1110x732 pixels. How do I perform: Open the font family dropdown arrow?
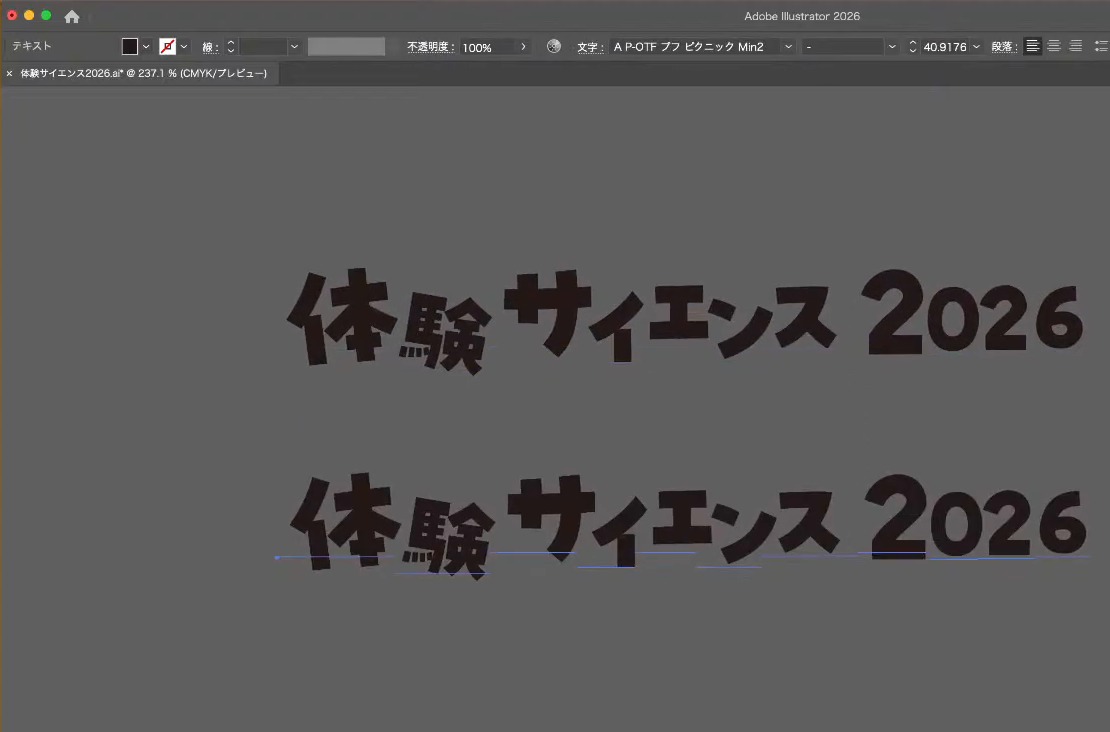[x=789, y=47]
